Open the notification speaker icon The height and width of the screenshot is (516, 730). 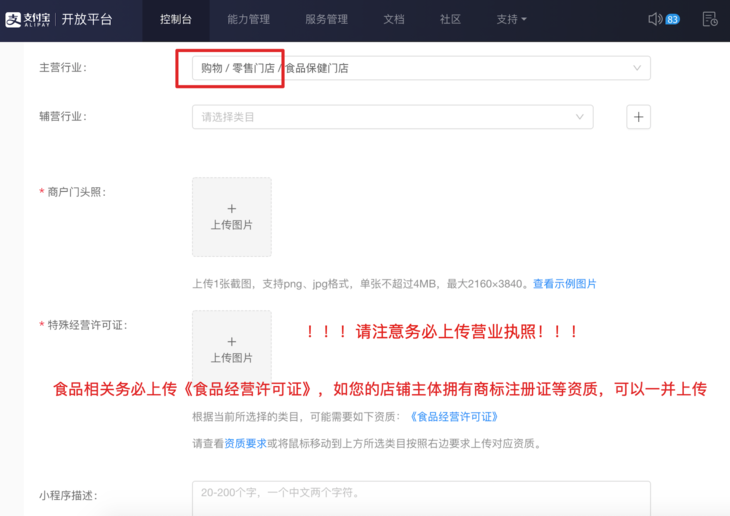[x=655, y=19]
